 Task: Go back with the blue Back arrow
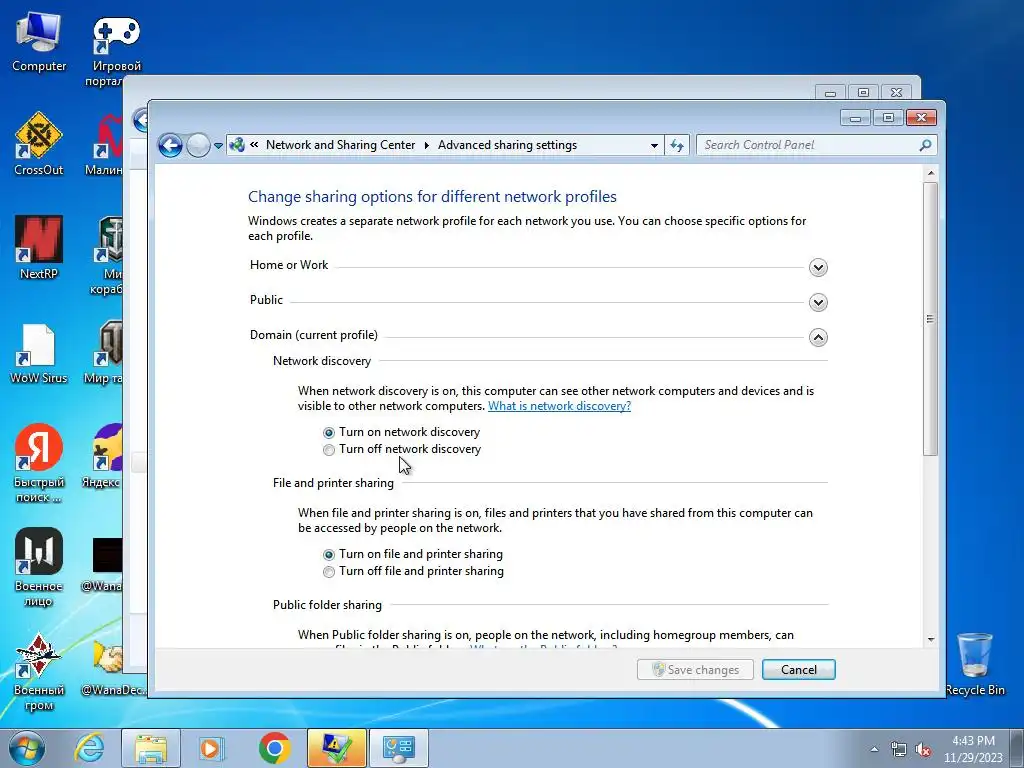(170, 145)
